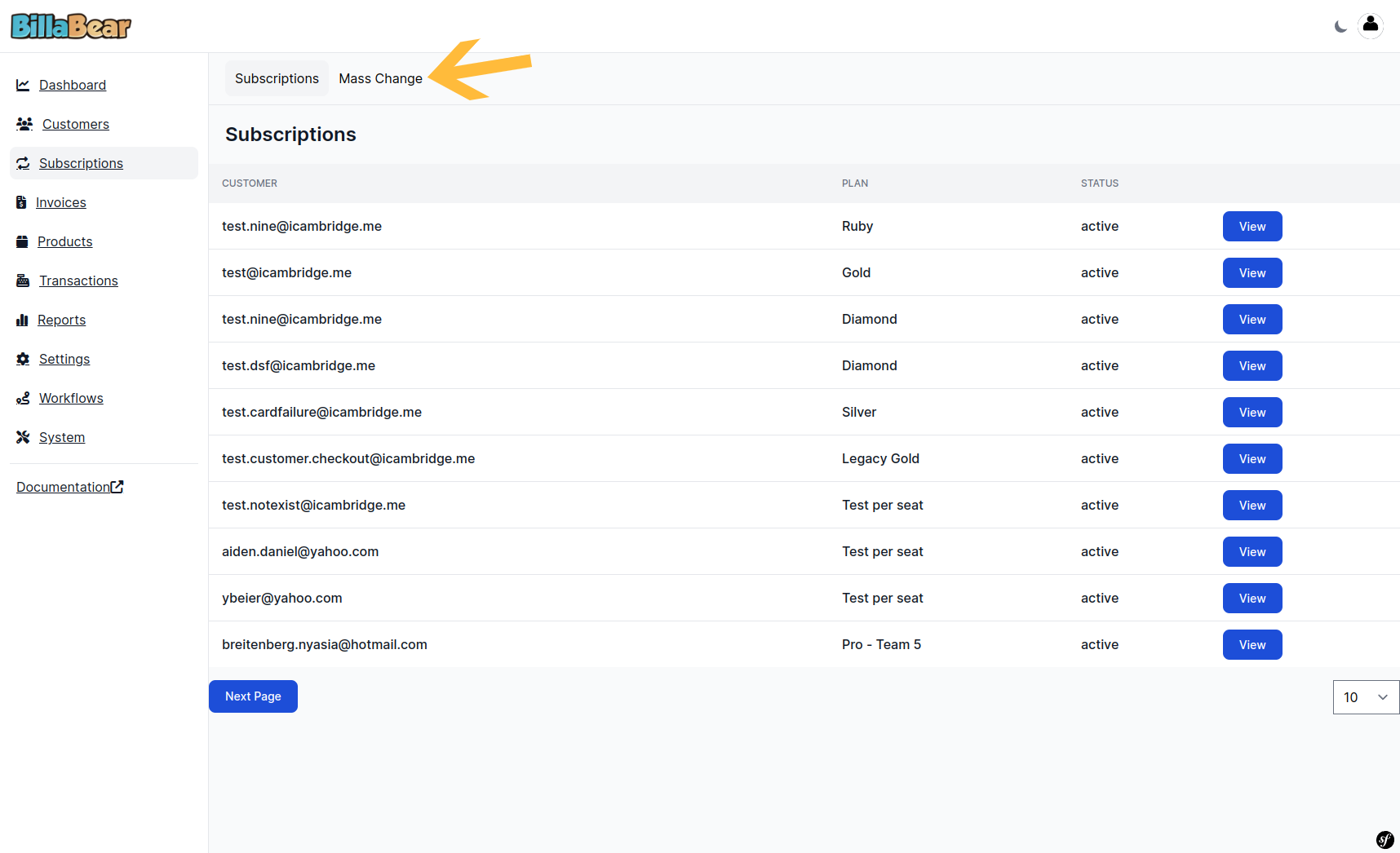Open the Invoices page link

(61, 202)
